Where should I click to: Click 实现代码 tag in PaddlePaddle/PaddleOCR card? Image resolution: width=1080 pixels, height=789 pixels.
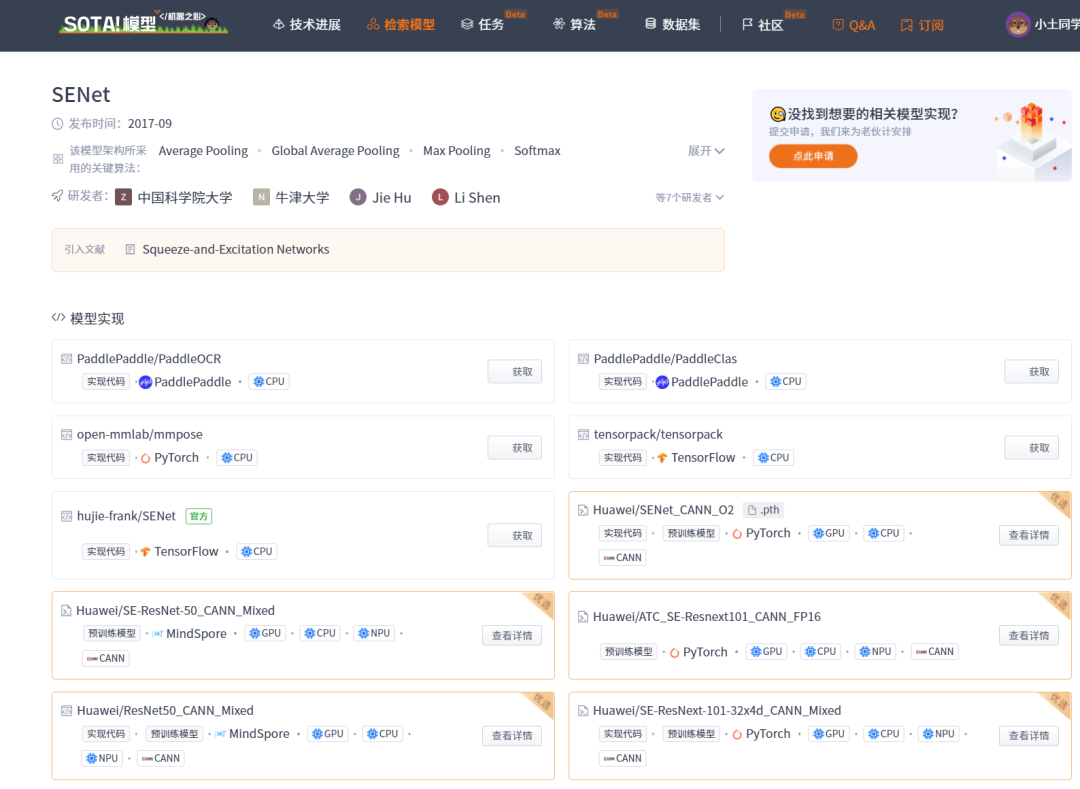106,381
